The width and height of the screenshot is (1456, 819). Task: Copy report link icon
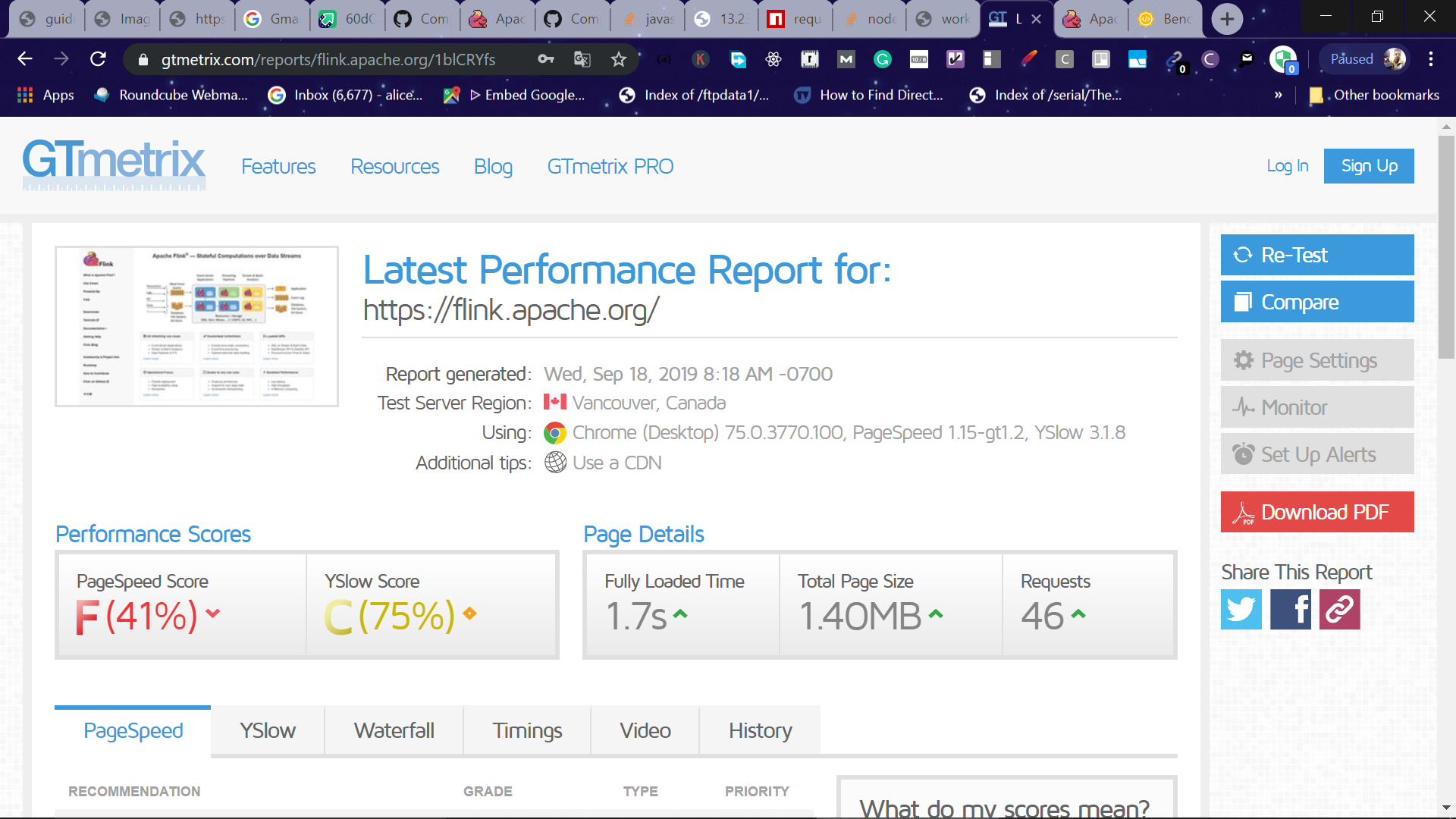point(1339,610)
